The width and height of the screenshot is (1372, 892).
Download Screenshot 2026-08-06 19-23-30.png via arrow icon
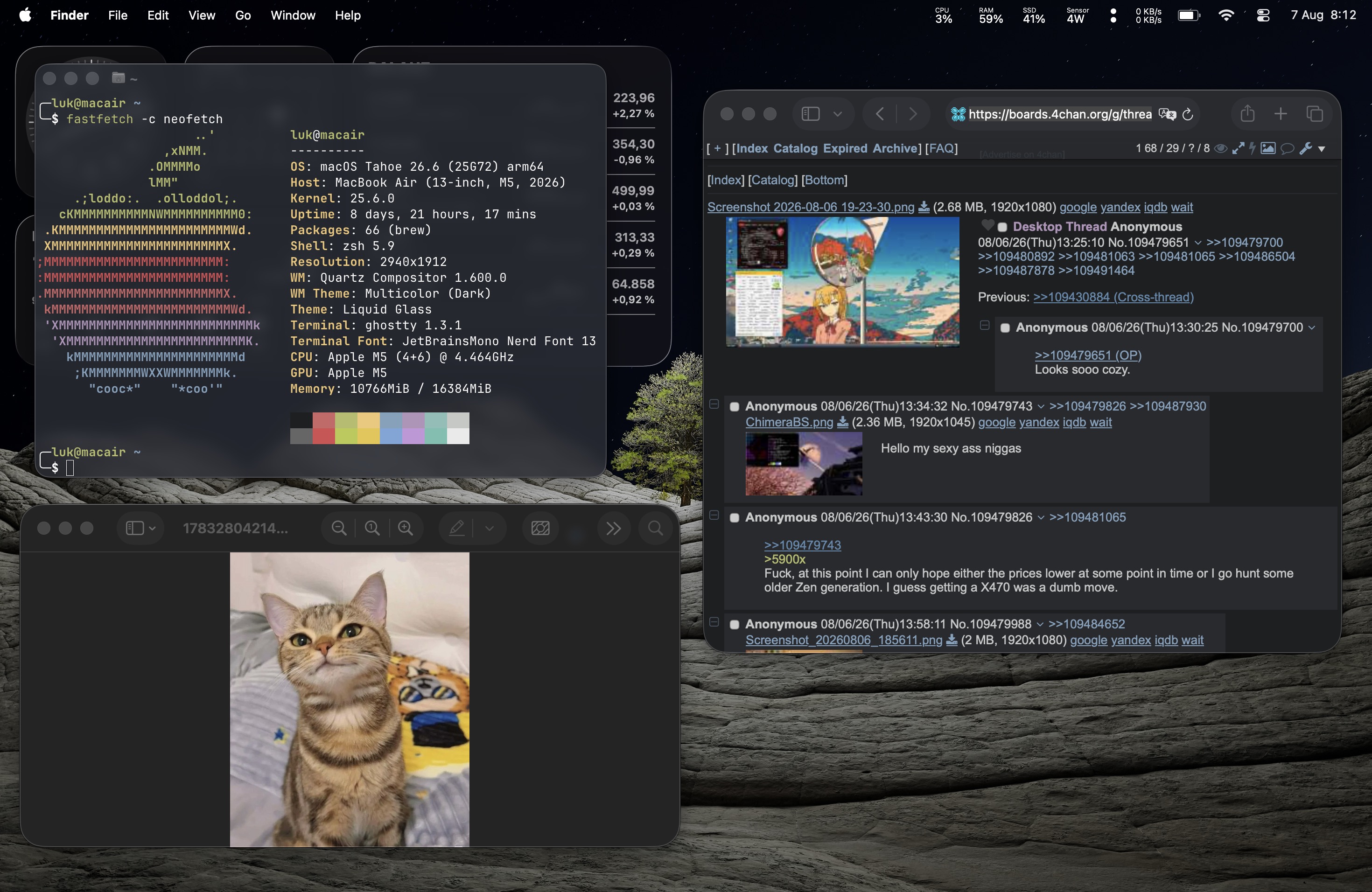[924, 208]
